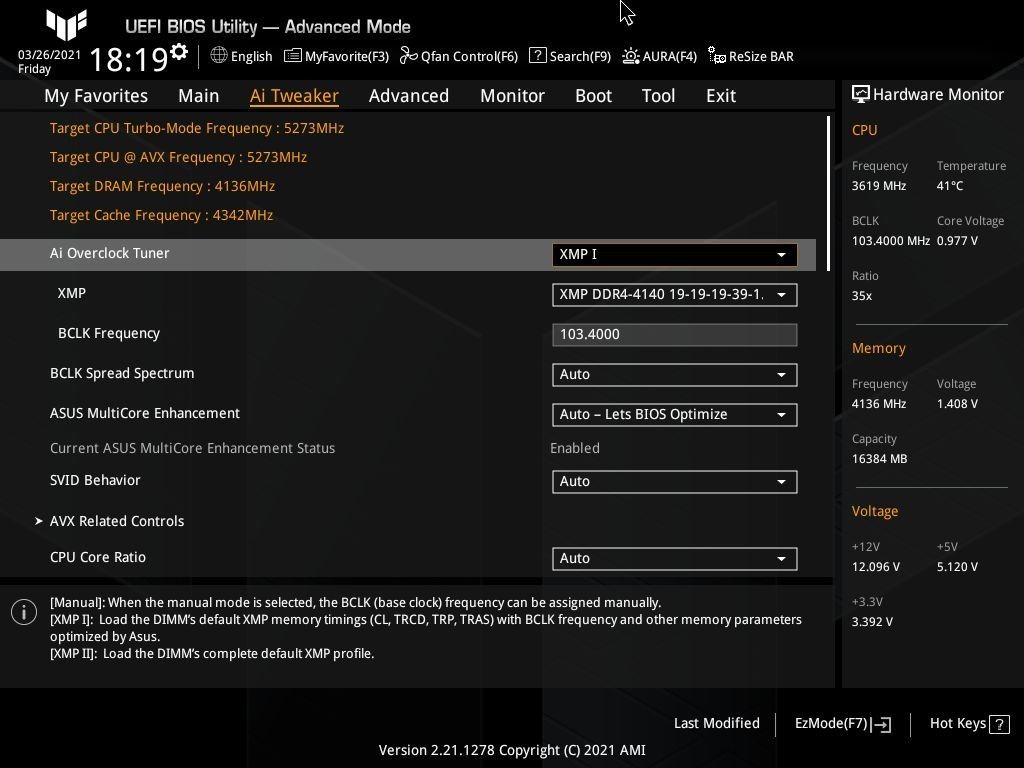Open MyFavorite(F3) list icon
This screenshot has width=1024, height=768.
[x=293, y=56]
